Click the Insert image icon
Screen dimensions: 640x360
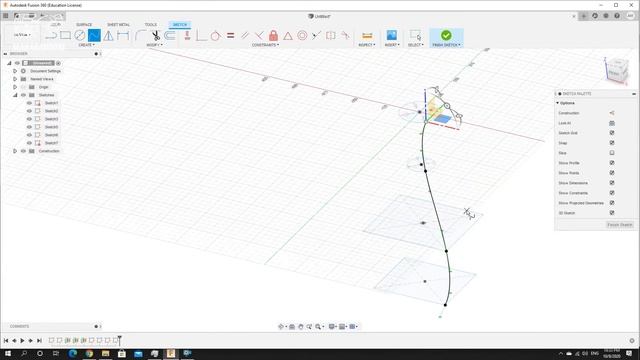coord(391,35)
